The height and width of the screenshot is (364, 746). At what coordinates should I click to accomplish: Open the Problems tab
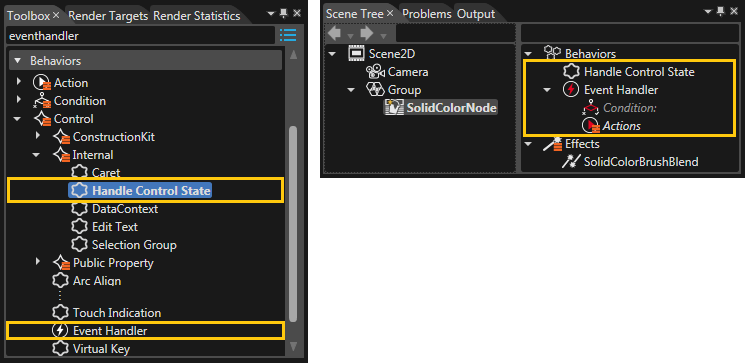coord(427,14)
